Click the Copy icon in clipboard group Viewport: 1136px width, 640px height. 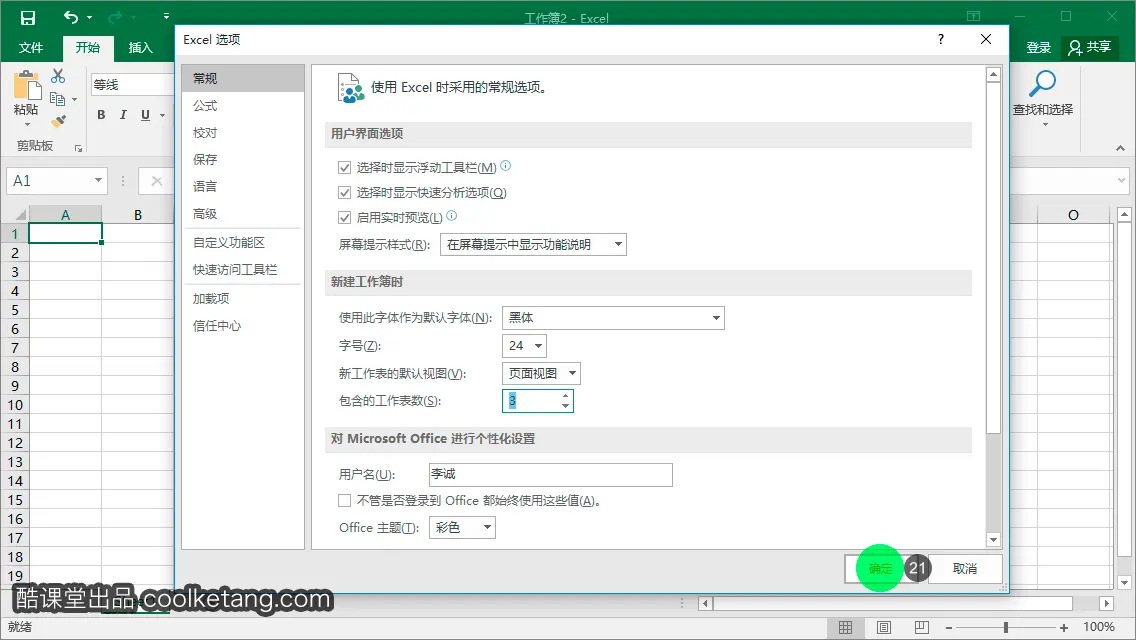click(57, 99)
